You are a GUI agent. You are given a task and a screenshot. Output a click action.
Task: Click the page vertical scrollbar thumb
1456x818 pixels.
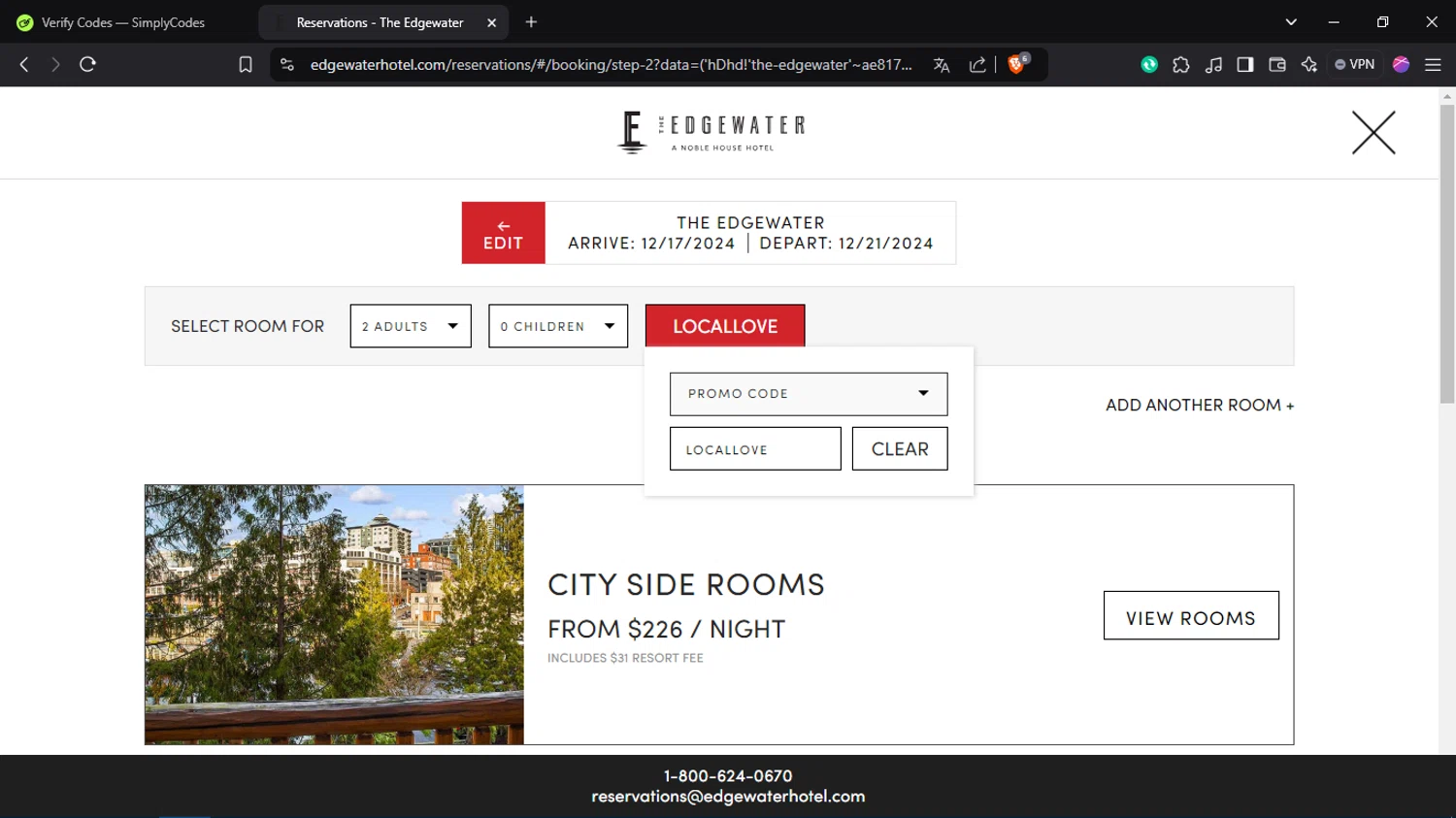click(x=1447, y=254)
